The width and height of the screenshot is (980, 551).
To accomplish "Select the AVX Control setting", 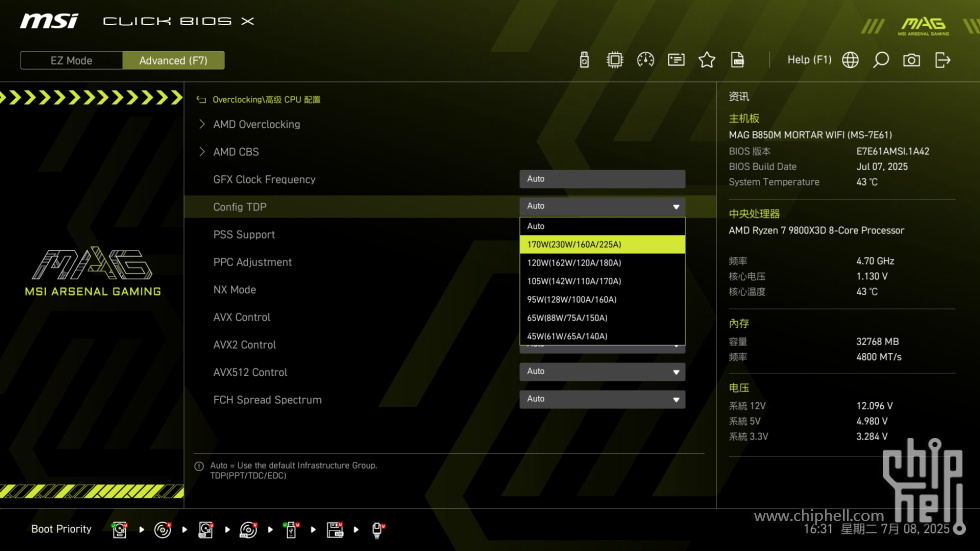I will pyautogui.click(x=241, y=317).
